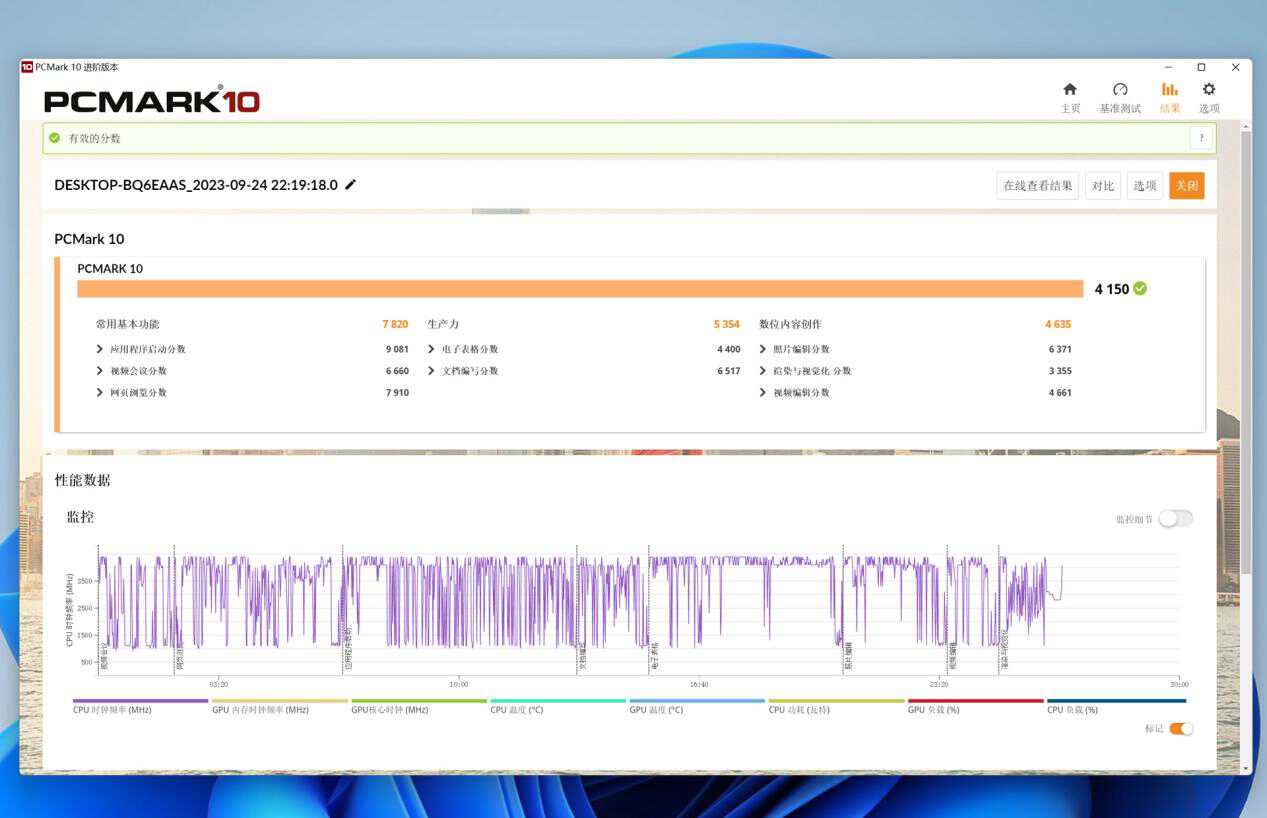The width and height of the screenshot is (1267, 818).
Task: Click the orange PCMARK 10 total score bar
Action: (x=580, y=288)
